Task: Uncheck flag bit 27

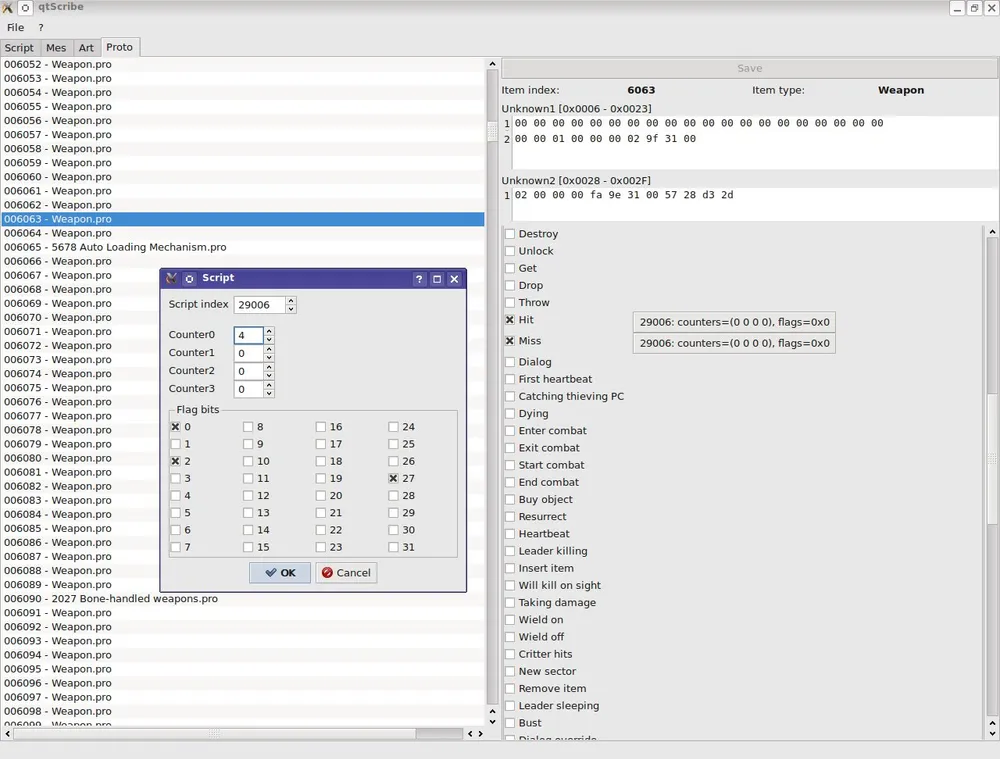Action: click(x=394, y=479)
